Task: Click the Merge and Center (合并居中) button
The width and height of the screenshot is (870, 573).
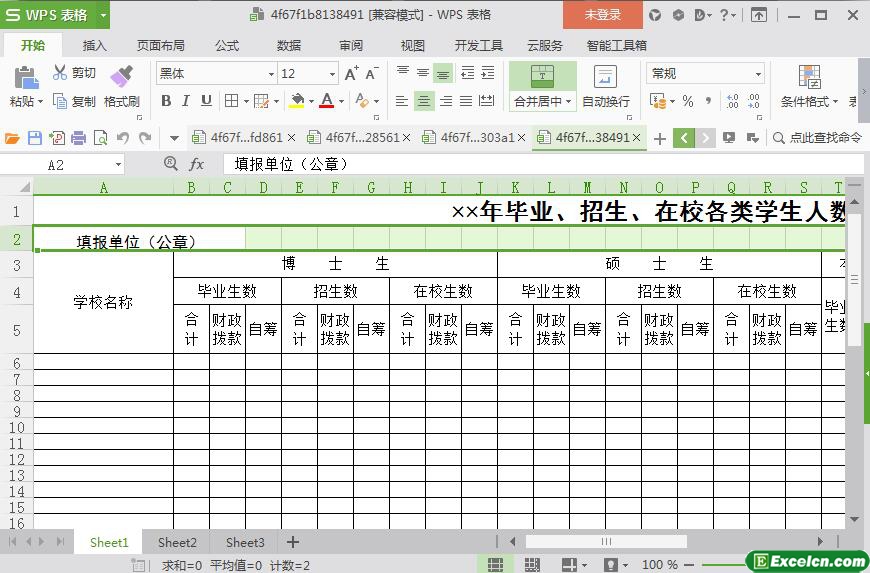Action: (x=542, y=77)
